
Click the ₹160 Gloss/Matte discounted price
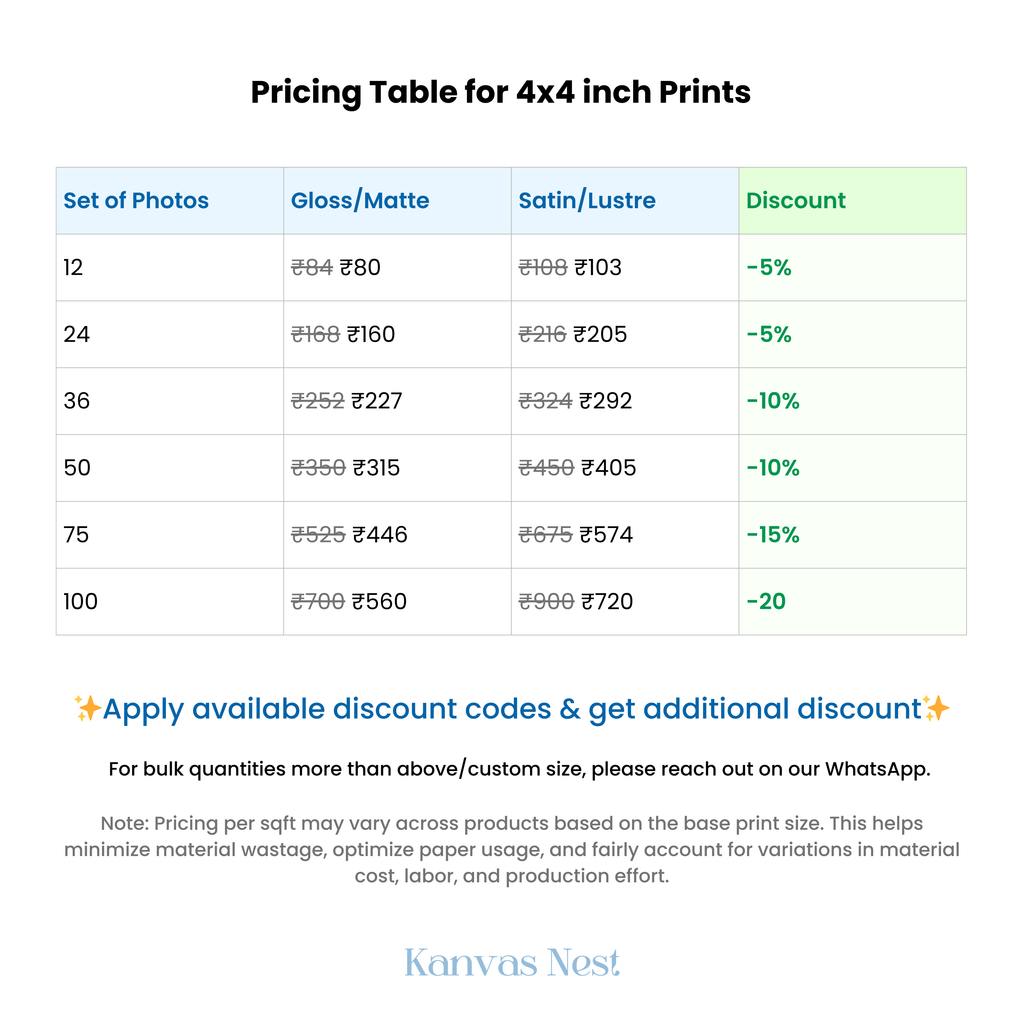pos(371,334)
